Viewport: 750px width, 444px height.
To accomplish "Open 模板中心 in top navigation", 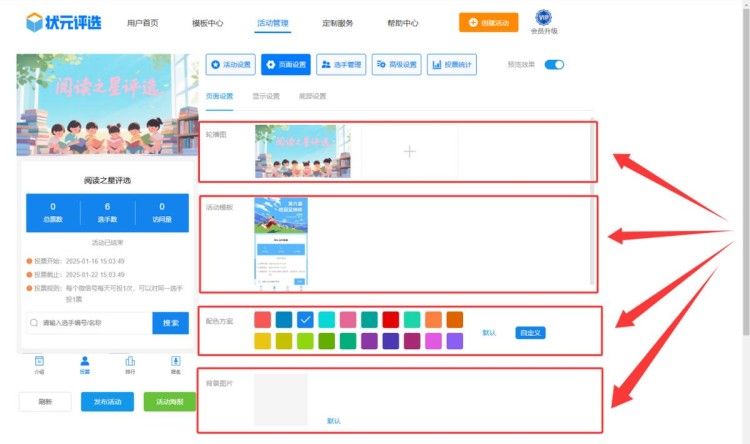I will pos(207,23).
